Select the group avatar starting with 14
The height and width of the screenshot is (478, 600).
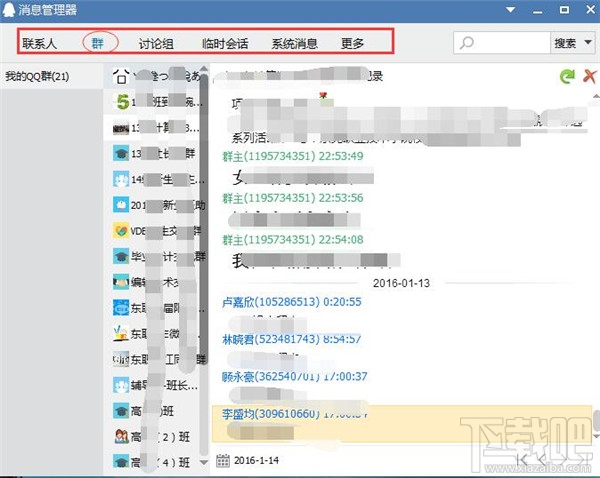pyautogui.click(x=121, y=179)
